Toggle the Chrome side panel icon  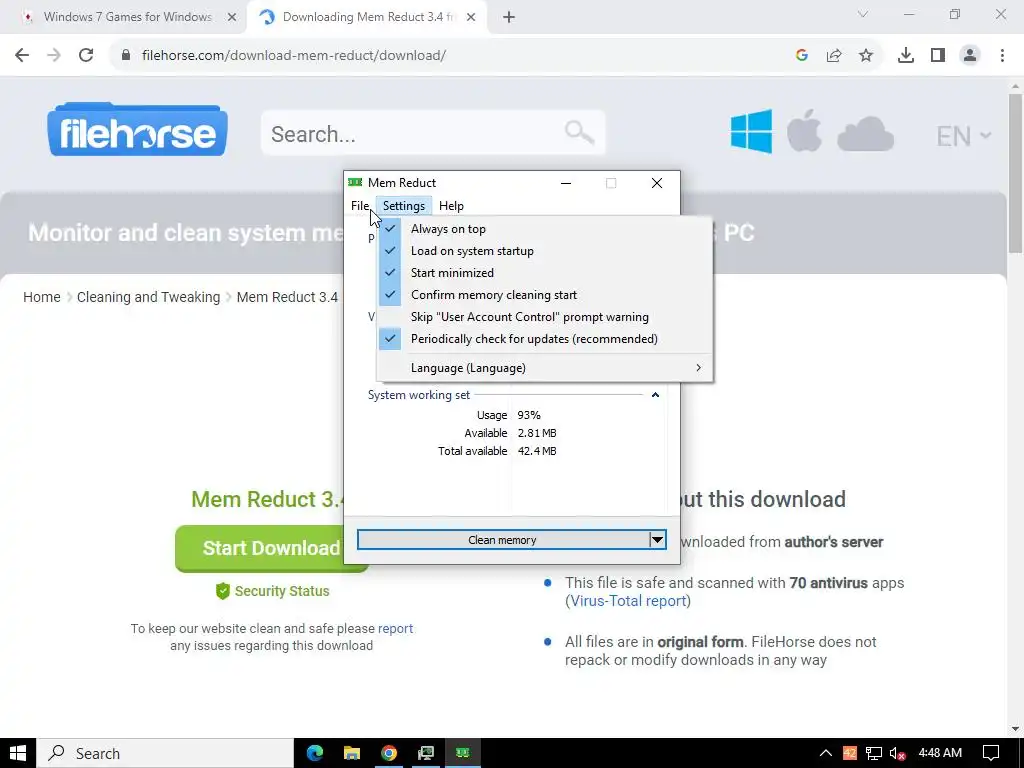(938, 56)
